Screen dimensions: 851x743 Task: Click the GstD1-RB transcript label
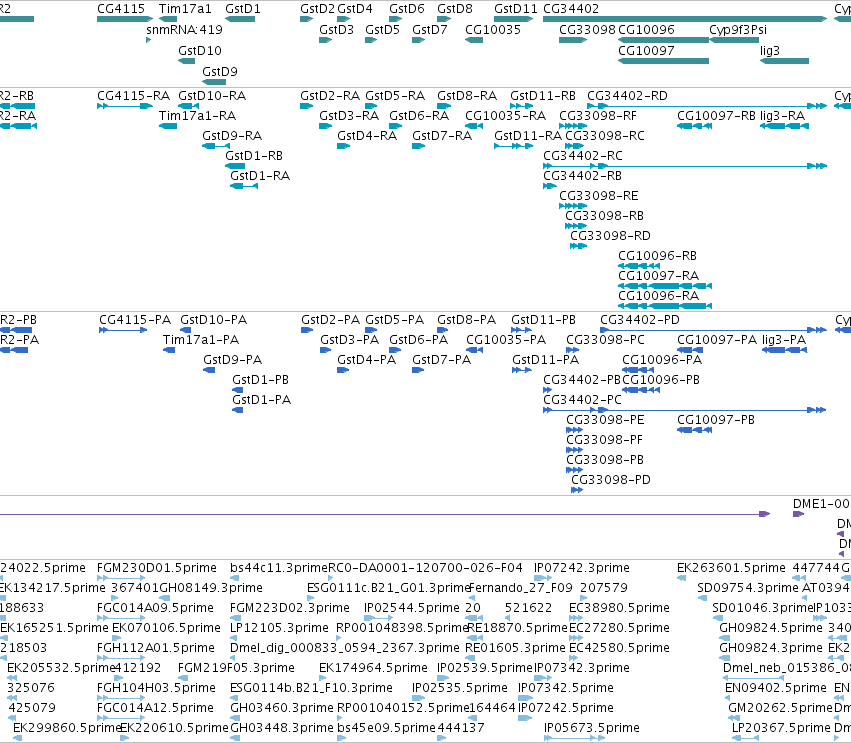pyautogui.click(x=254, y=156)
